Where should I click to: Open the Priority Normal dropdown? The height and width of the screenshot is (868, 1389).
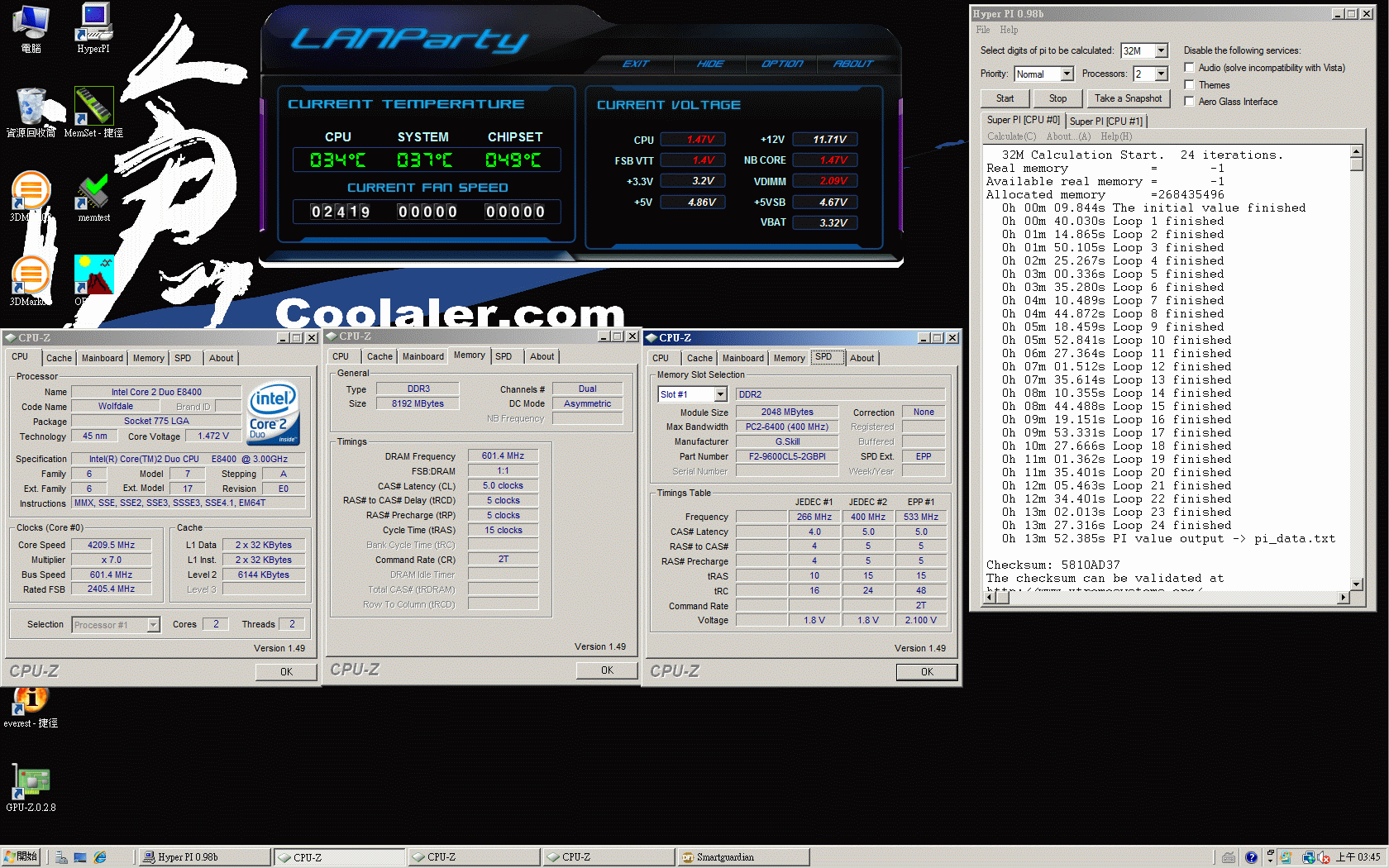click(1067, 74)
